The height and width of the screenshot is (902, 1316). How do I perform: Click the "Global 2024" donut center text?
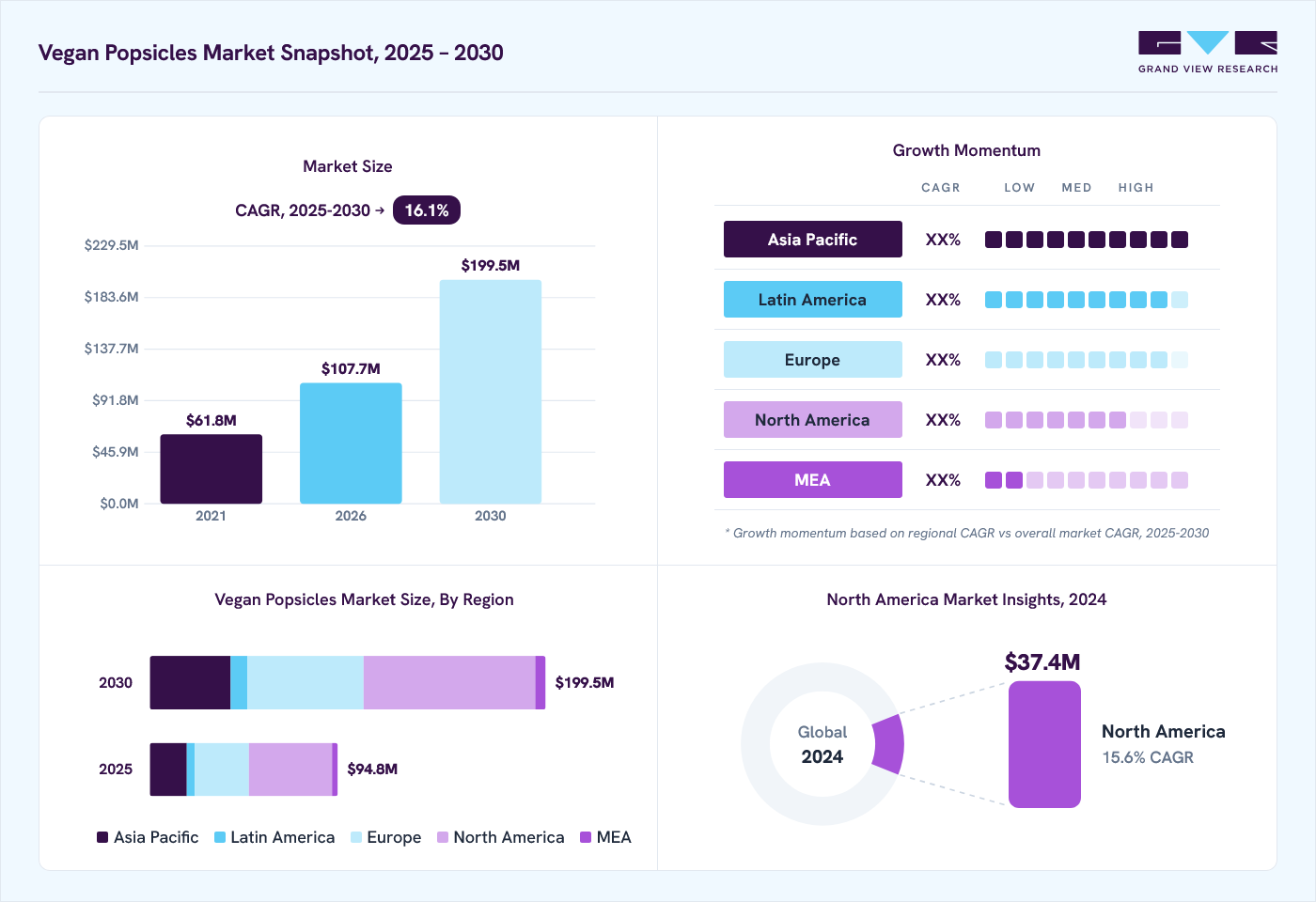(x=822, y=744)
